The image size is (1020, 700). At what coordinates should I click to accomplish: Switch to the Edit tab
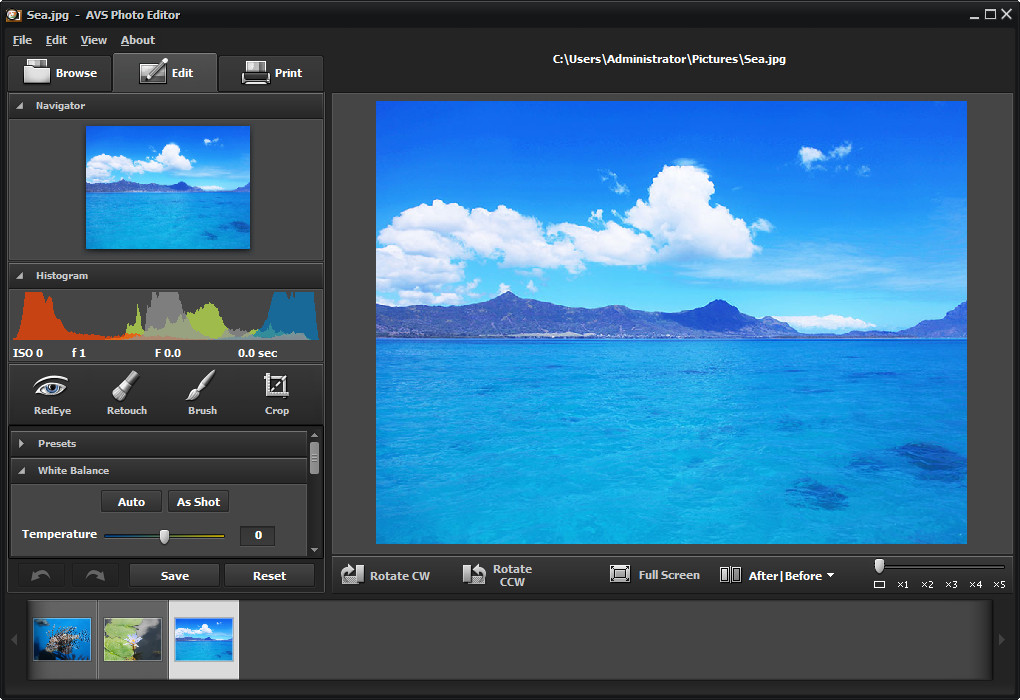pyautogui.click(x=165, y=73)
